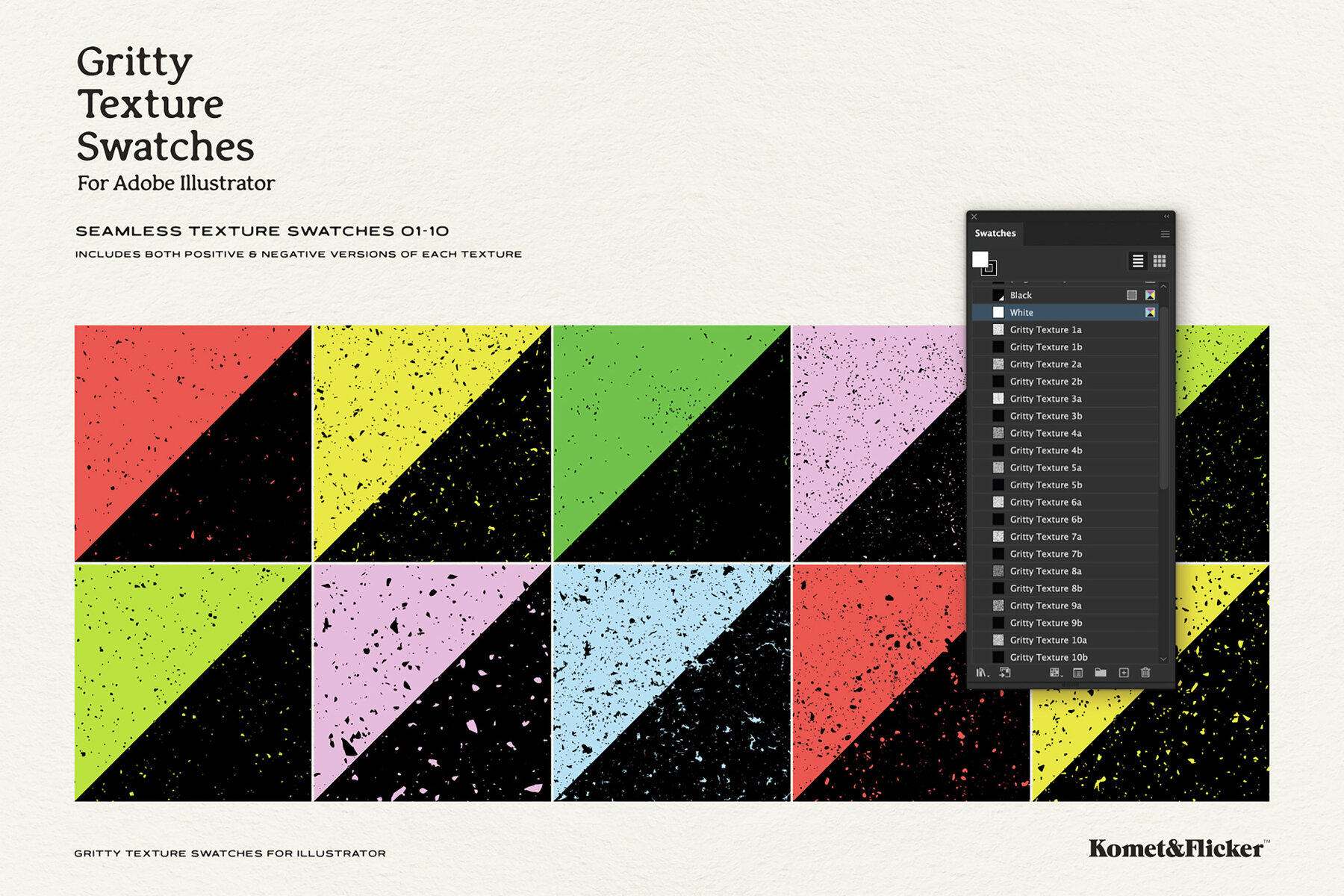Click the Black color swatch thumbnail

click(x=998, y=295)
